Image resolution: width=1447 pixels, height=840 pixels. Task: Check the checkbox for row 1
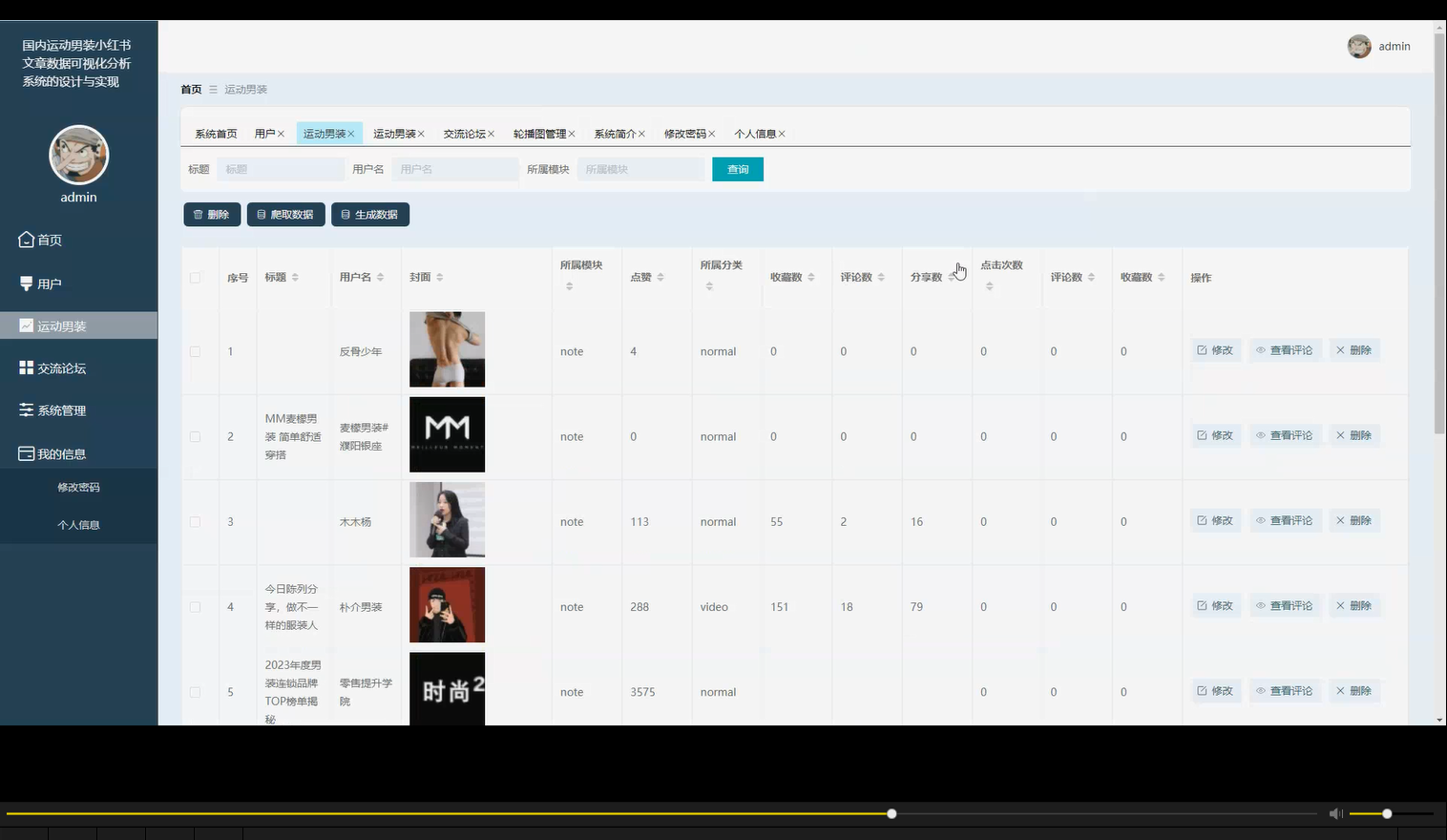click(196, 350)
